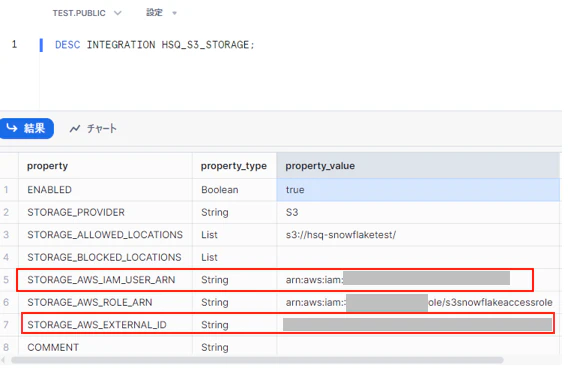The image size is (576, 369).
Task: Select String type in STORAGE_PROVIDER row
Action: [x=234, y=212]
